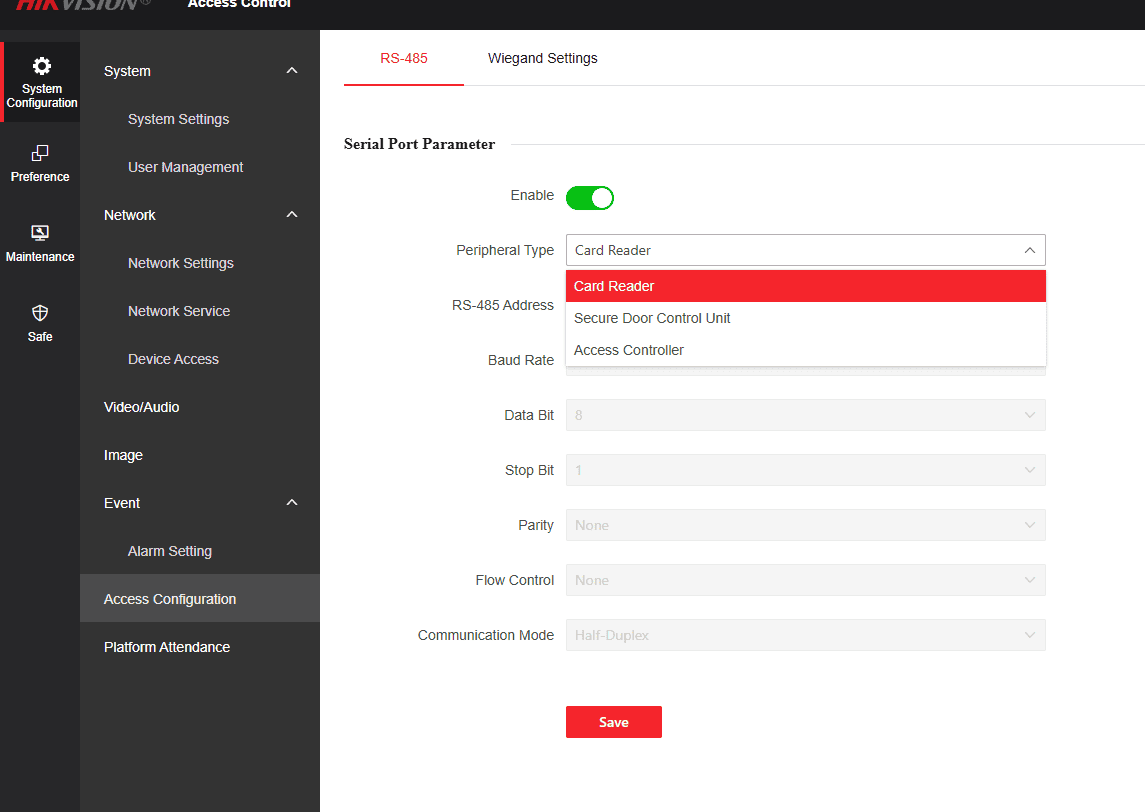The image size is (1145, 812).
Task: Open Platform Attendance section
Action: pos(167,647)
